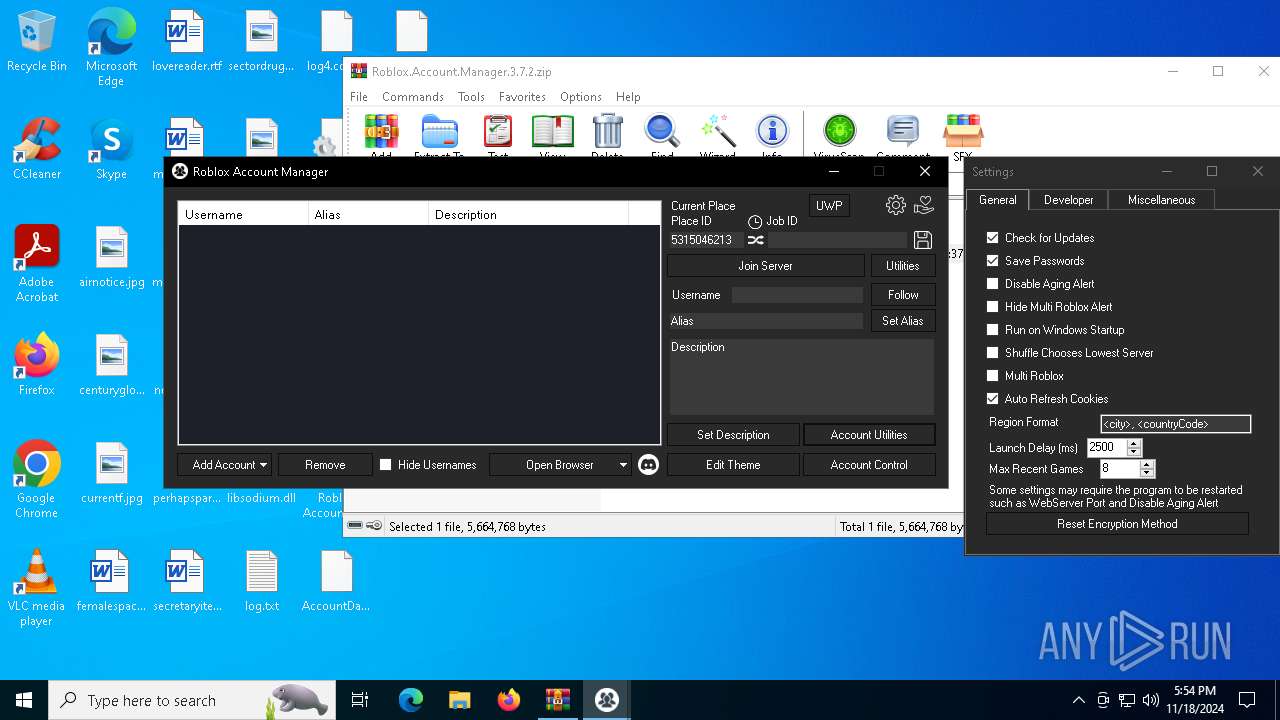Click Set Description button
Viewport: 1280px width, 720px height.
733,435
